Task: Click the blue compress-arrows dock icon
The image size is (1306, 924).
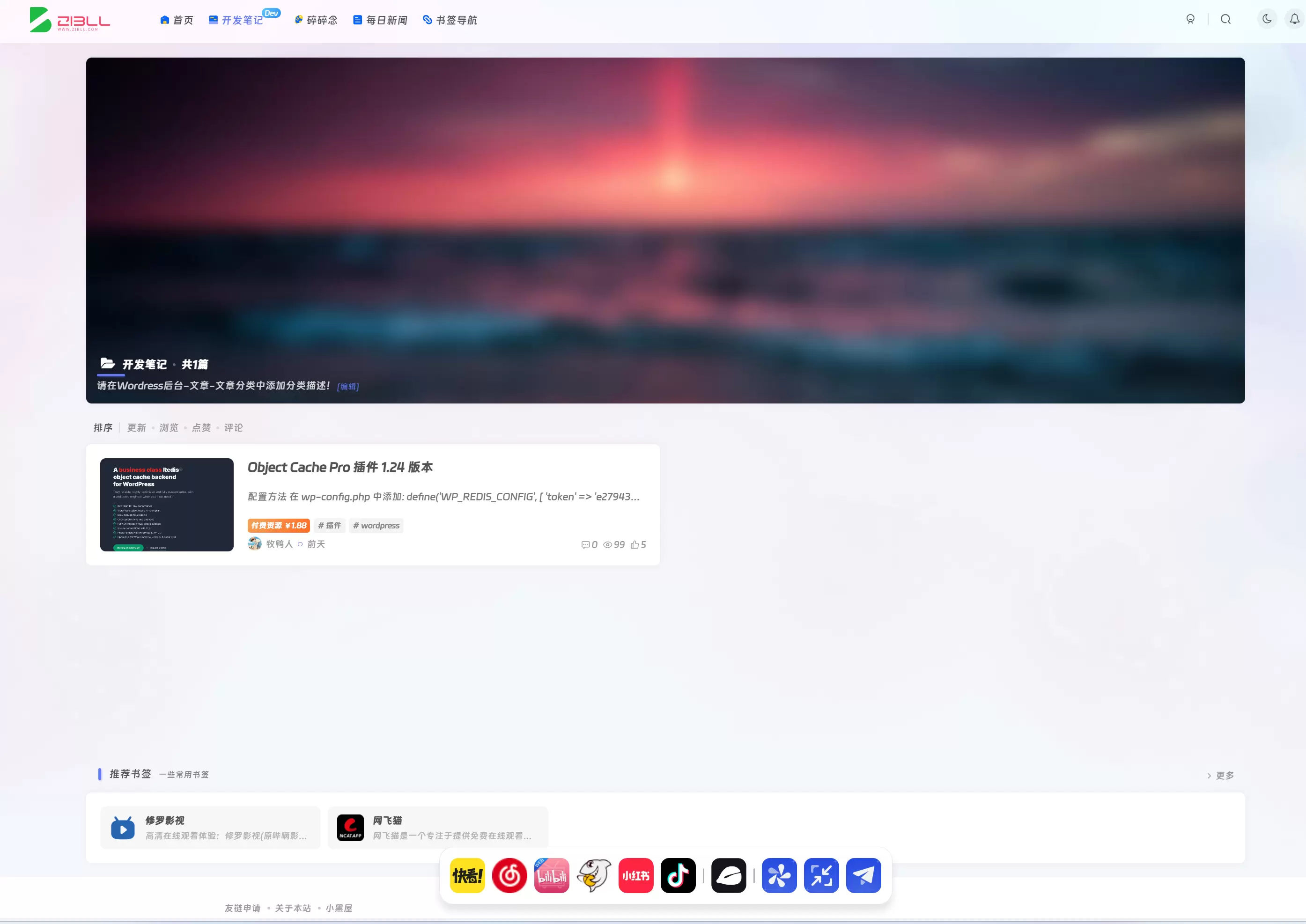Action: (x=821, y=875)
